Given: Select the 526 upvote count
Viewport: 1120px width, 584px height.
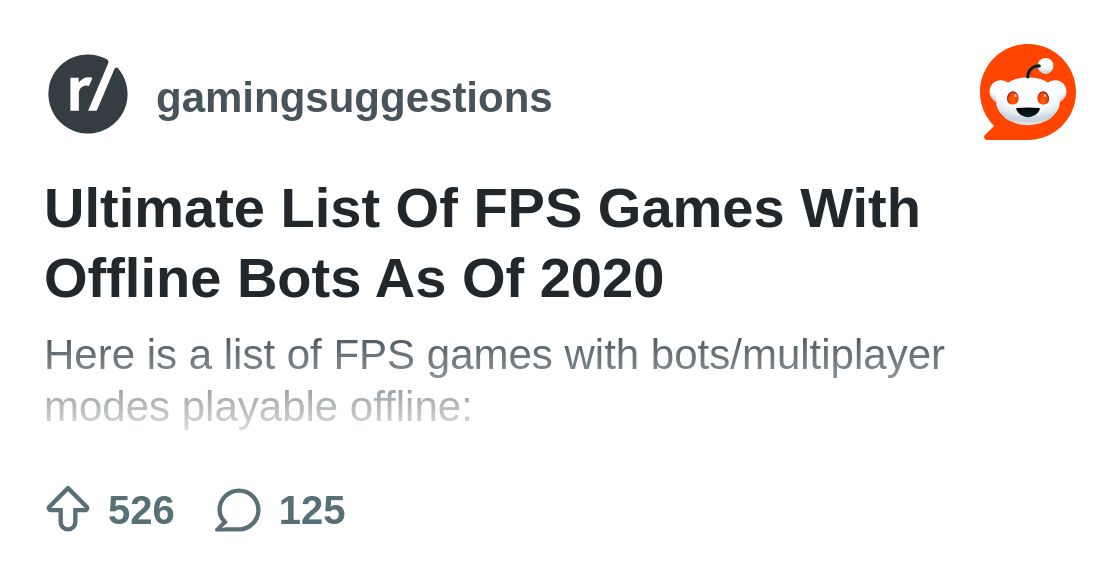Looking at the screenshot, I should pyautogui.click(x=141, y=510).
